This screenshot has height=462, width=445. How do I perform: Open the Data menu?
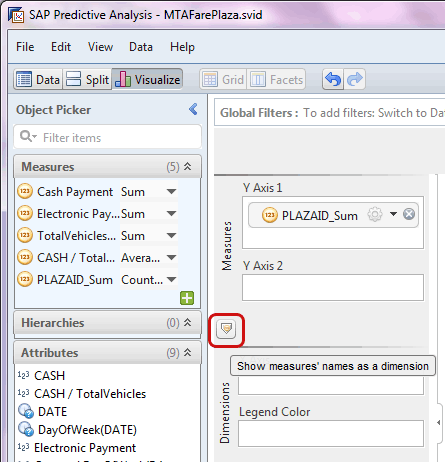pos(141,47)
